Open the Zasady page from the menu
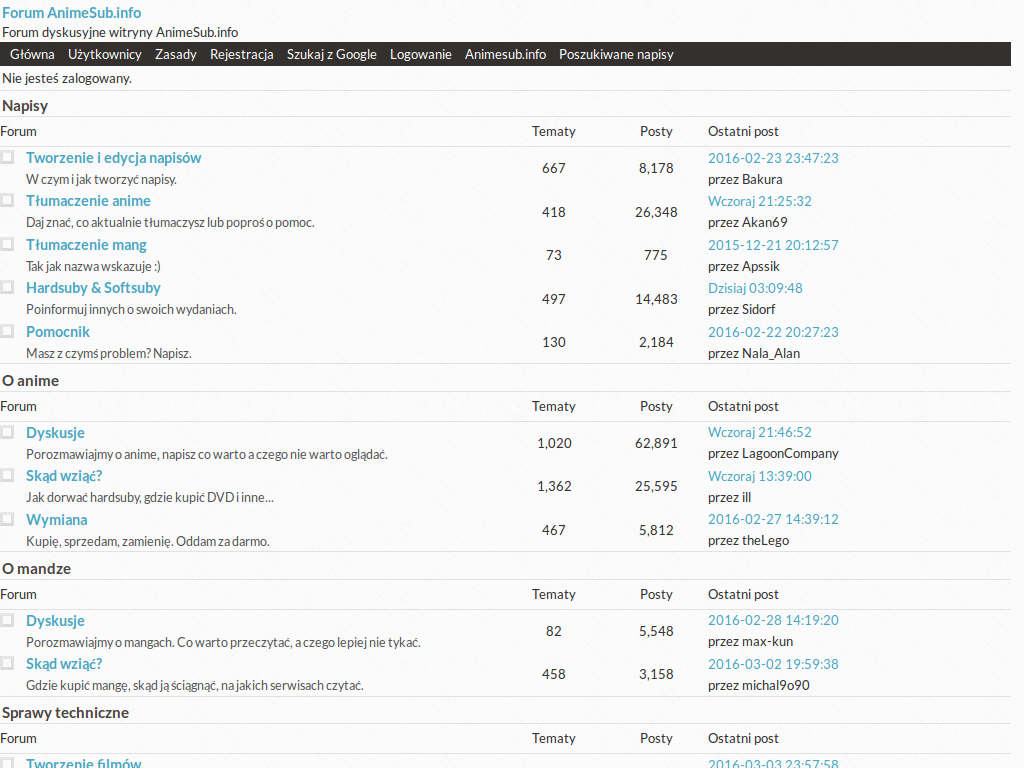1024x768 pixels. point(176,54)
